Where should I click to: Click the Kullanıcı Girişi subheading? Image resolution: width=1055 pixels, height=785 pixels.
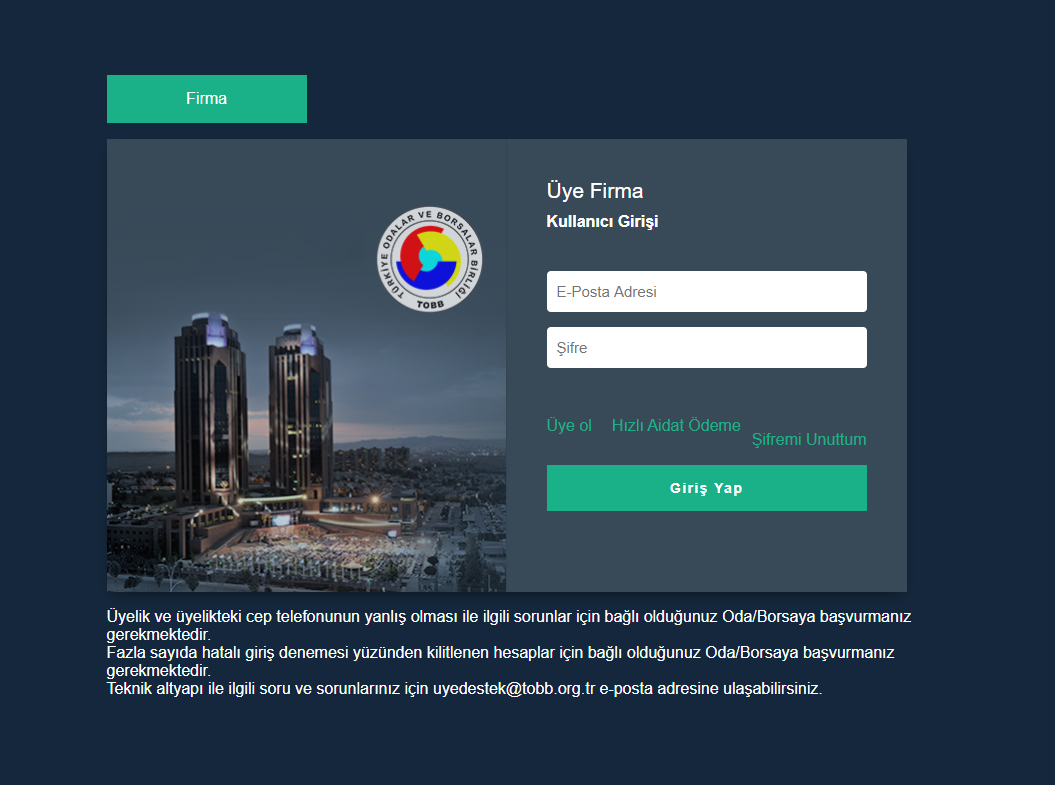[x=602, y=221]
